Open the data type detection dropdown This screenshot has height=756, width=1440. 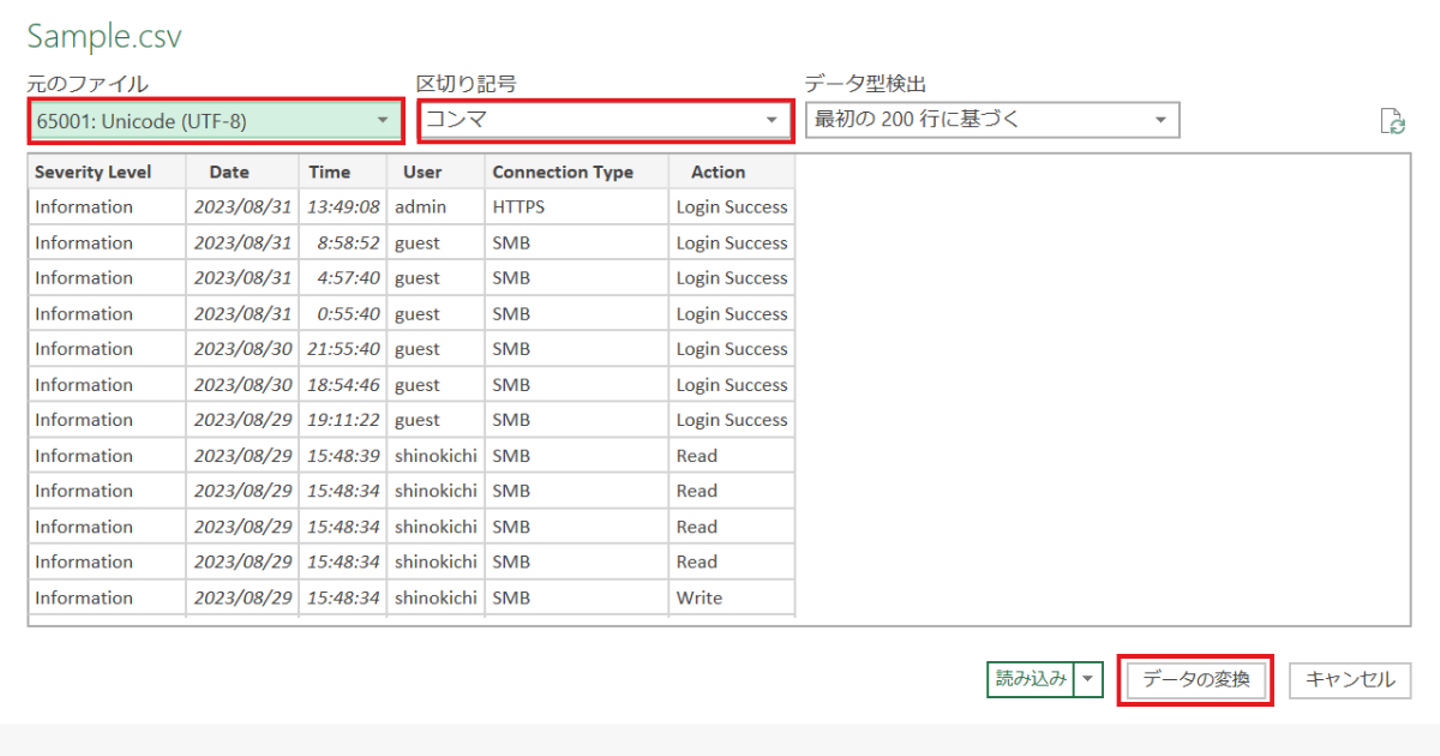[991, 120]
